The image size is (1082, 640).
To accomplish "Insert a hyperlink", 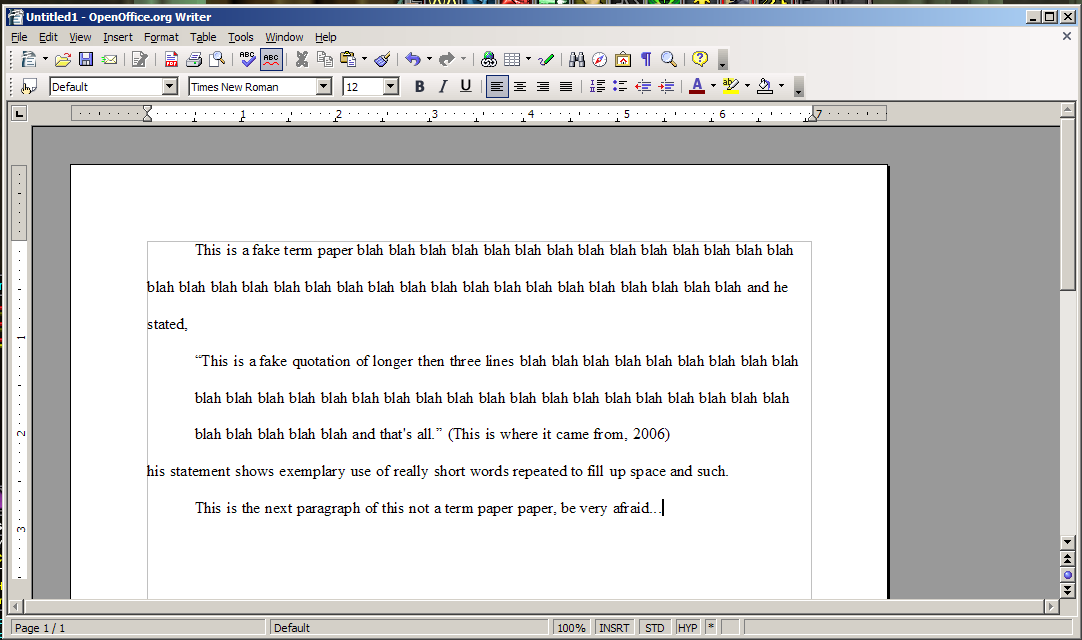I will click(x=489, y=60).
